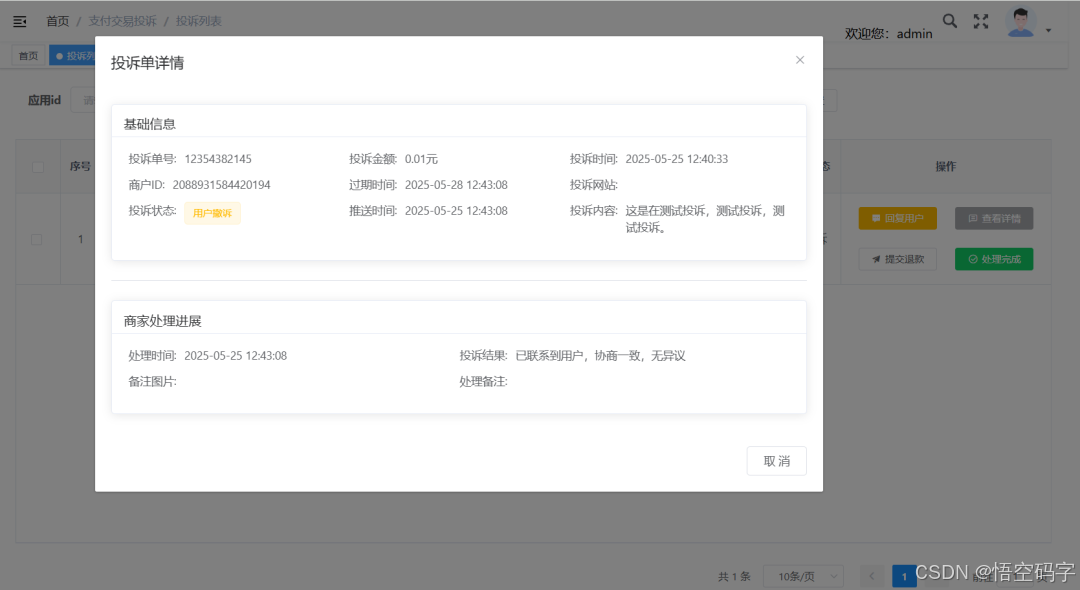The width and height of the screenshot is (1080, 590).
Task: Click 过期时间 value 2025-05-28 12:43:08
Action: 456,185
